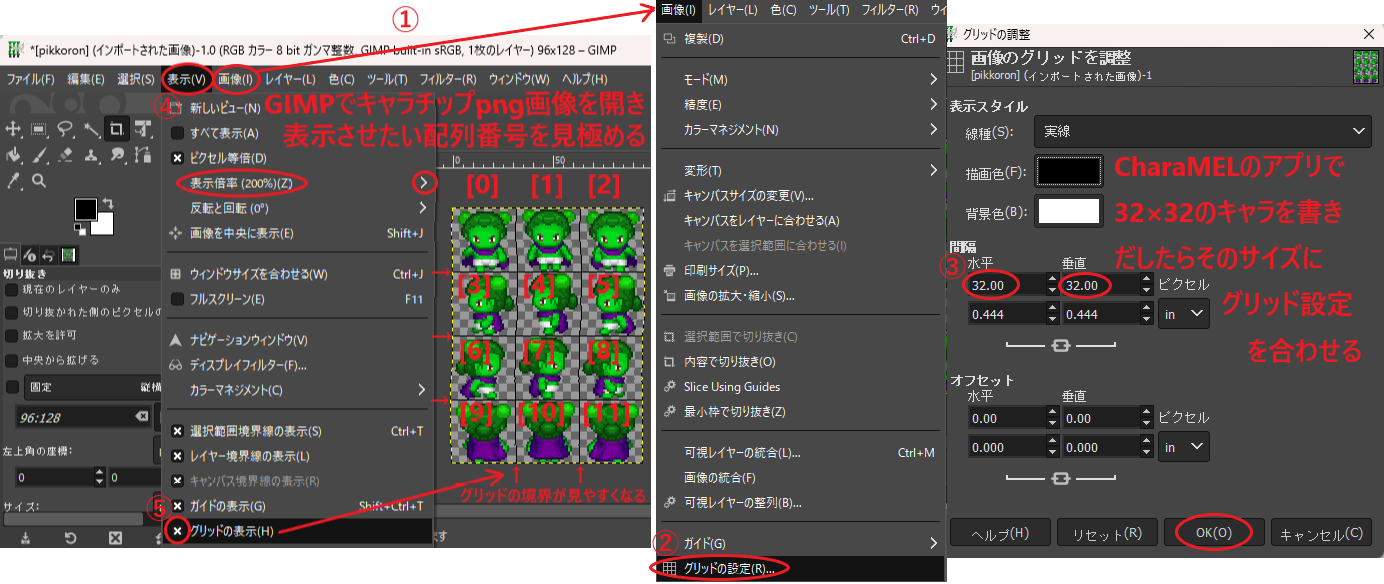
Task: Expand 精度 submenu in Image menu
Action: [x=802, y=104]
